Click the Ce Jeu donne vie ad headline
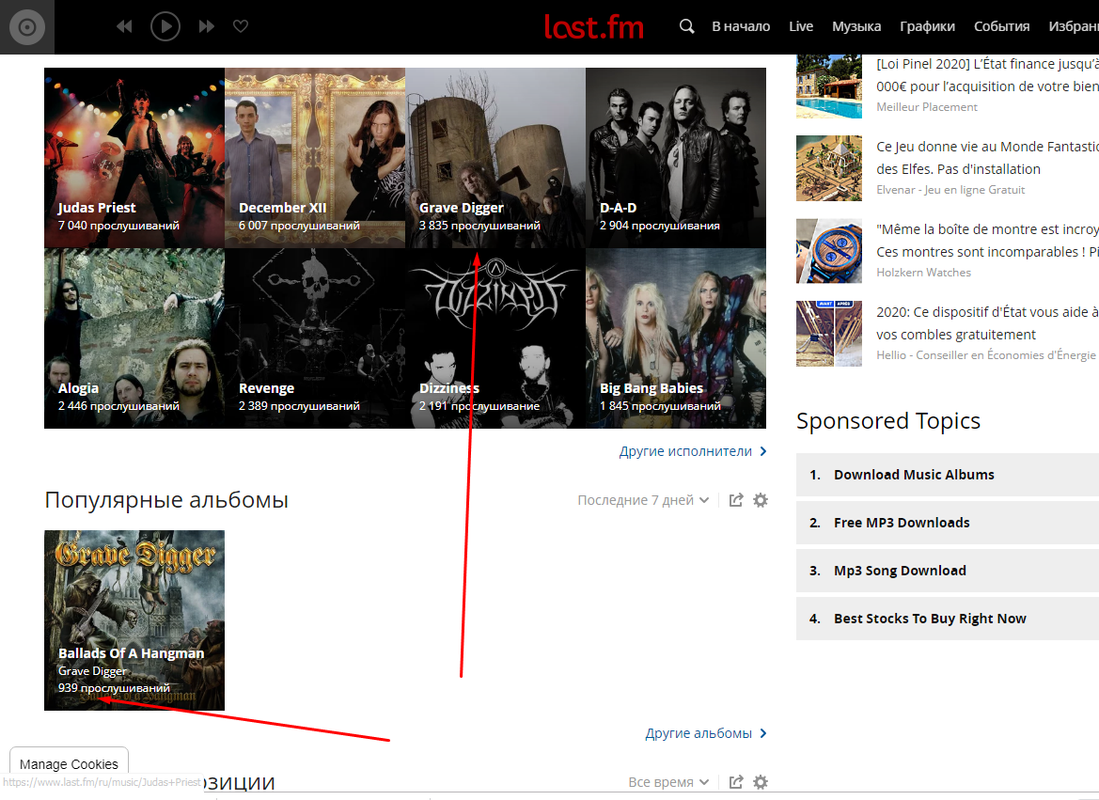This screenshot has height=800, width=1099. pyautogui.click(x=987, y=158)
